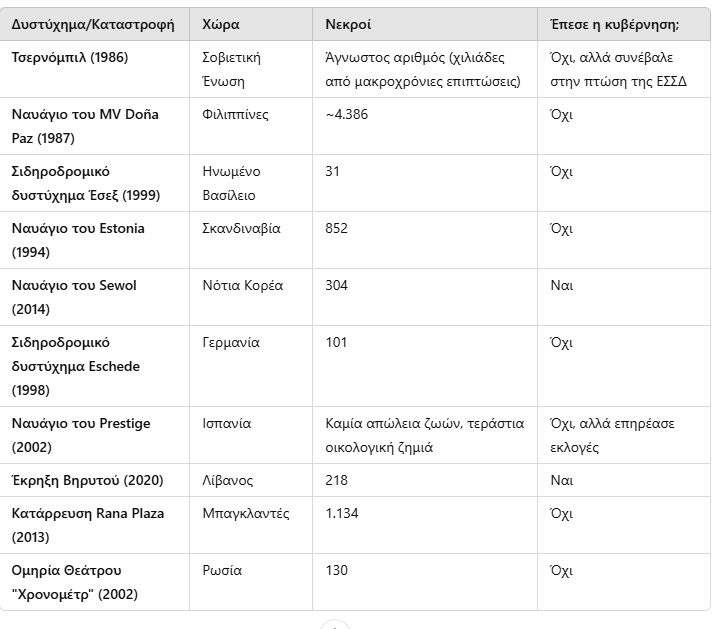
Task: Click the 'Ναυάγιο του MV Doña Paz' entry
Action: point(85,126)
